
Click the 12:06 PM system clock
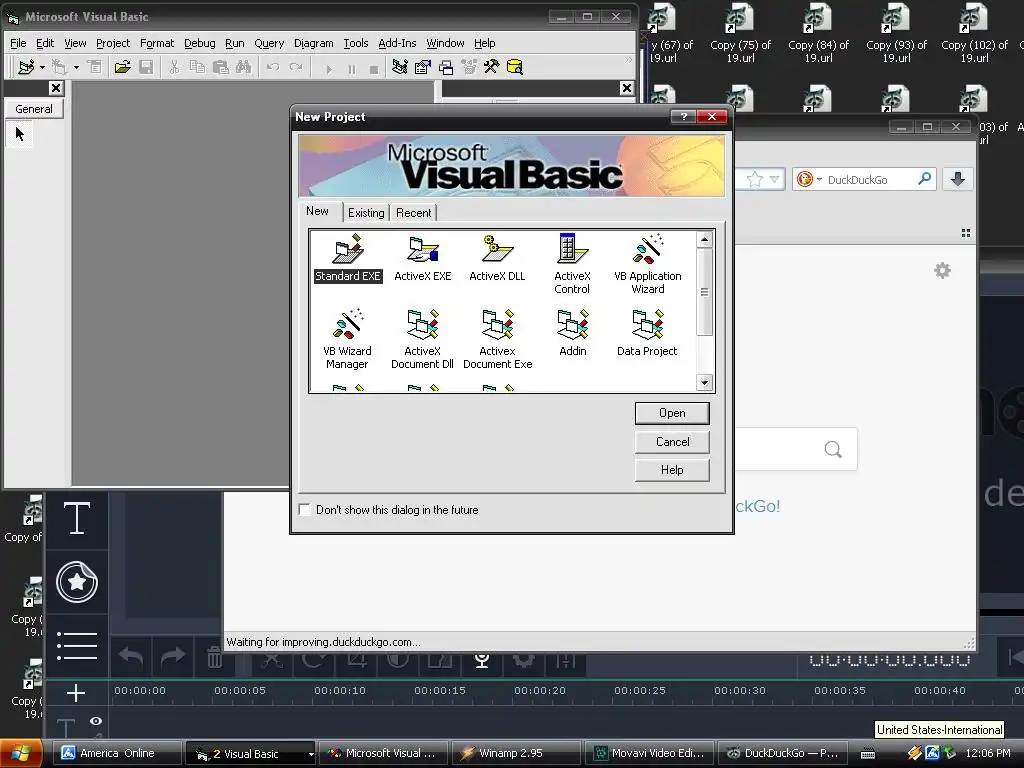point(987,753)
